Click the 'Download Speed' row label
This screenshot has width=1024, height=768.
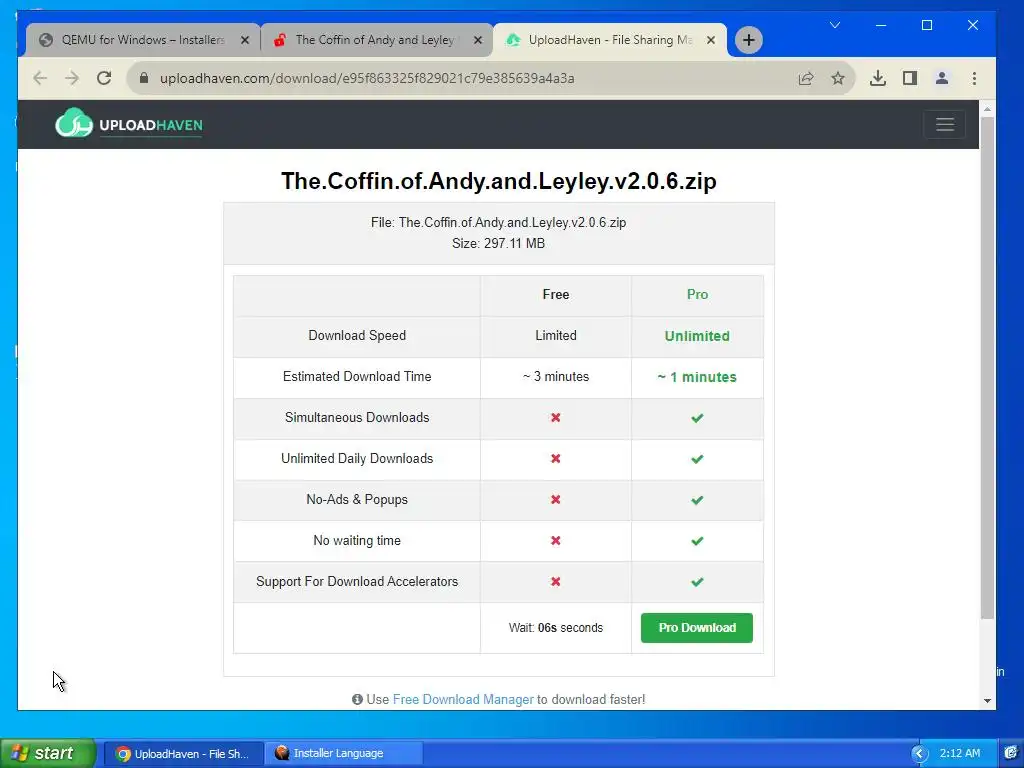click(x=357, y=336)
